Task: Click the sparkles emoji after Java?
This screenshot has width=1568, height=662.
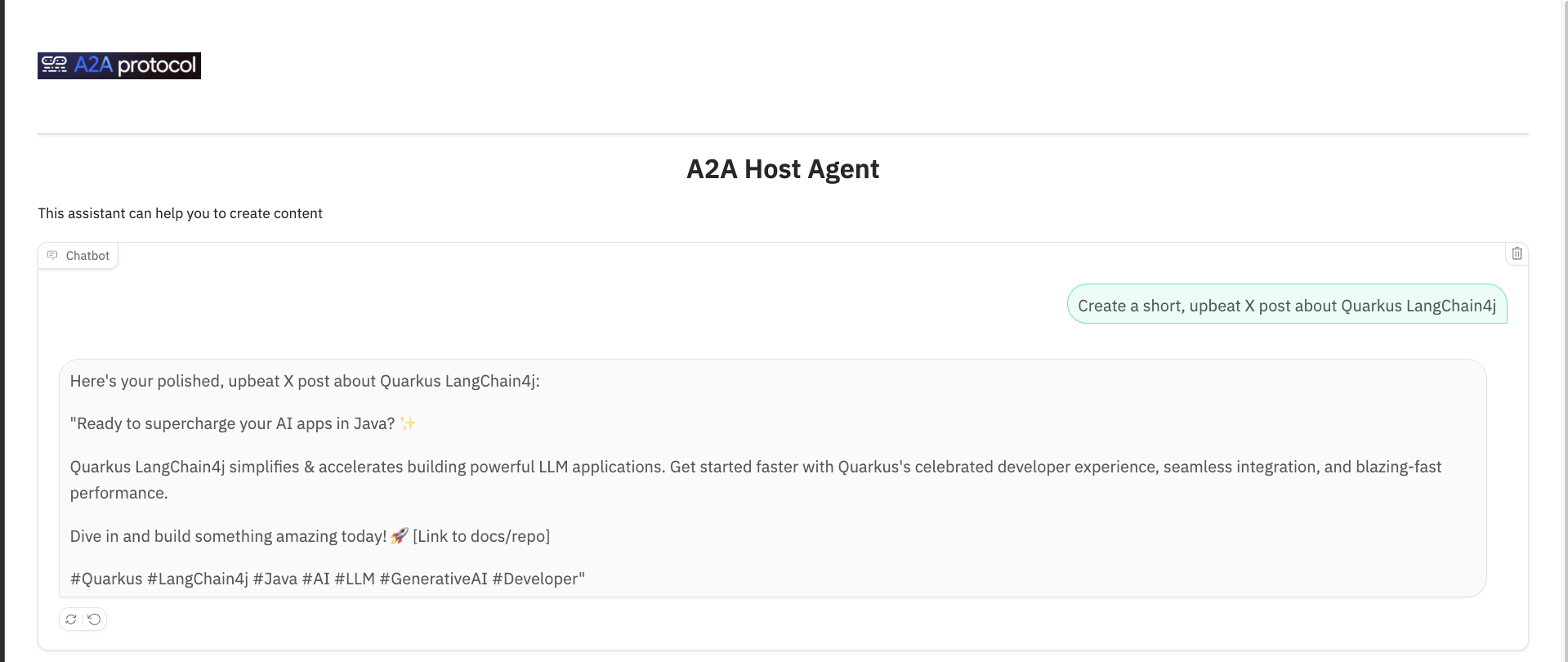Action: click(408, 423)
